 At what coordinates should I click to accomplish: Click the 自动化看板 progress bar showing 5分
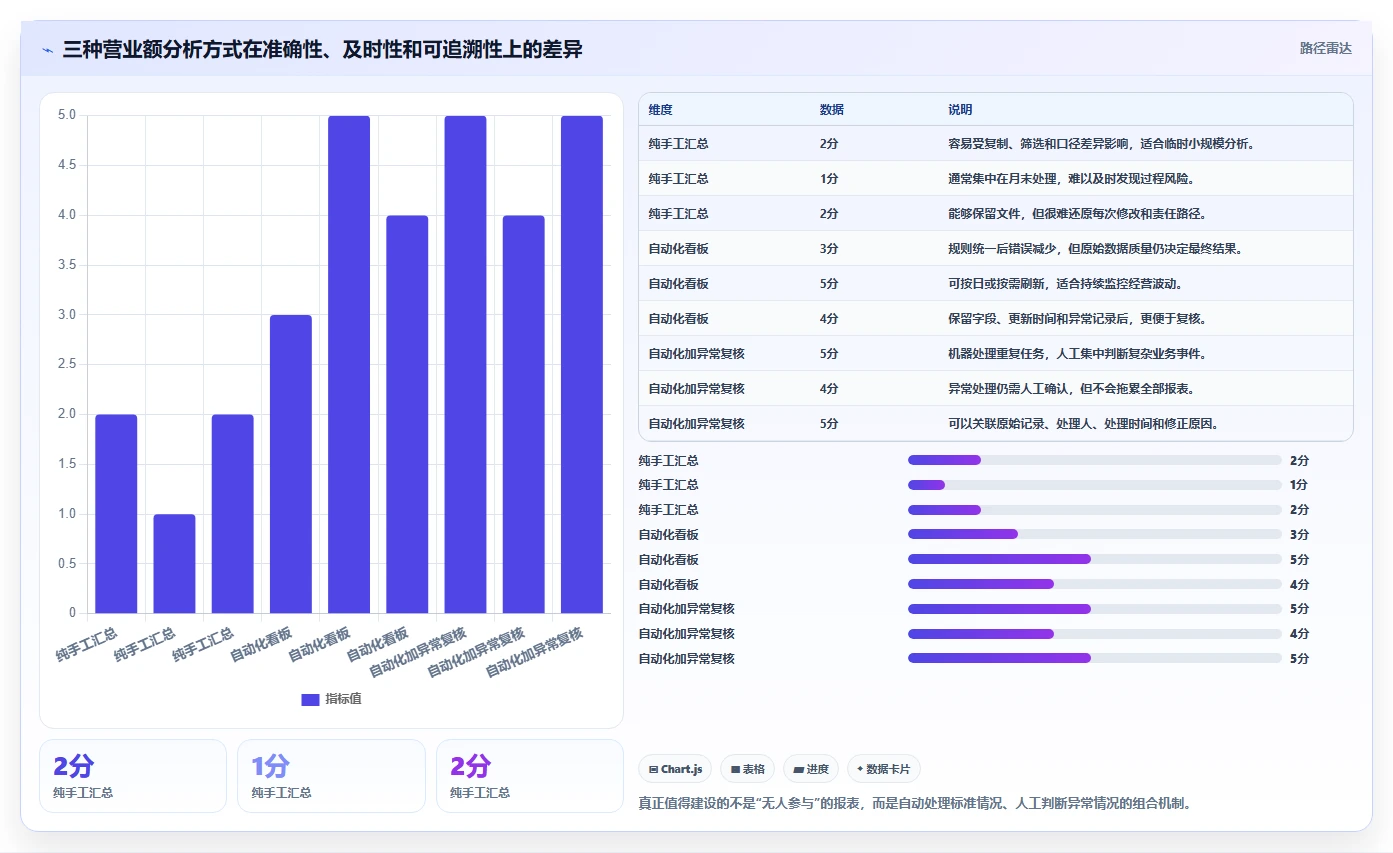(1095, 560)
